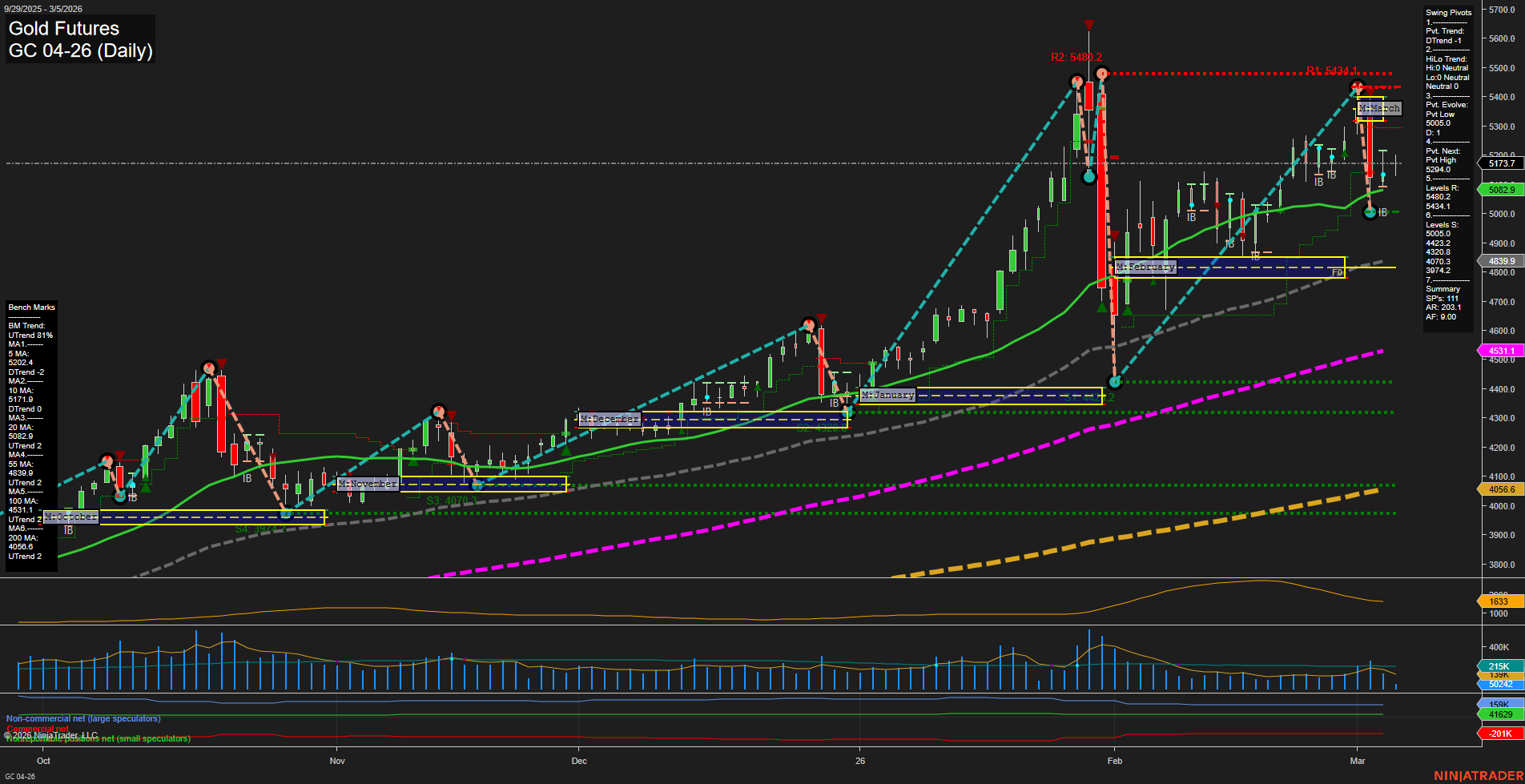Collapse the Bench Marks panel

(x=31, y=307)
